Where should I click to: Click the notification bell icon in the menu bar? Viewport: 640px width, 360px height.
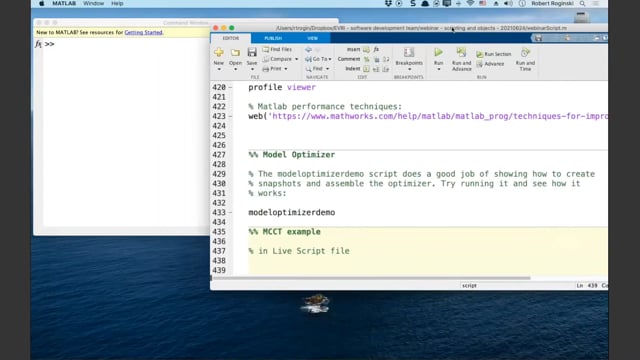click(425, 3)
